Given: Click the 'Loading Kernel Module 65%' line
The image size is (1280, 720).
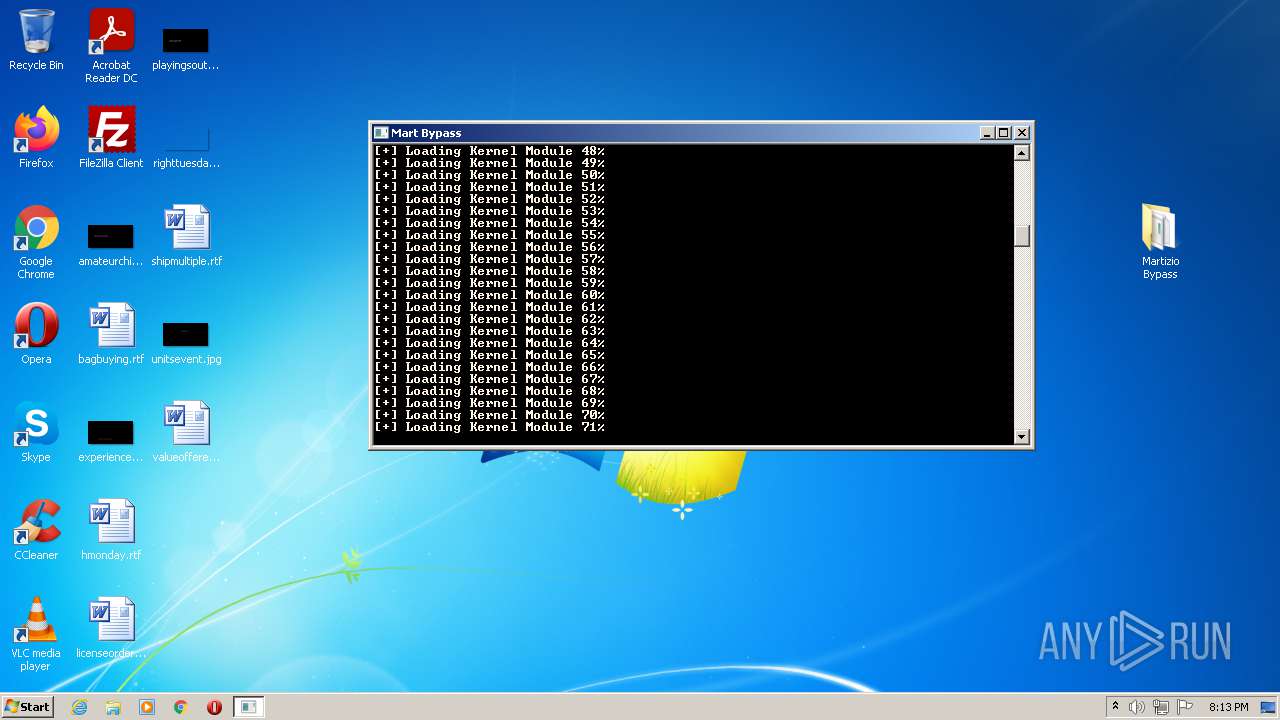Looking at the screenshot, I should pos(489,355).
